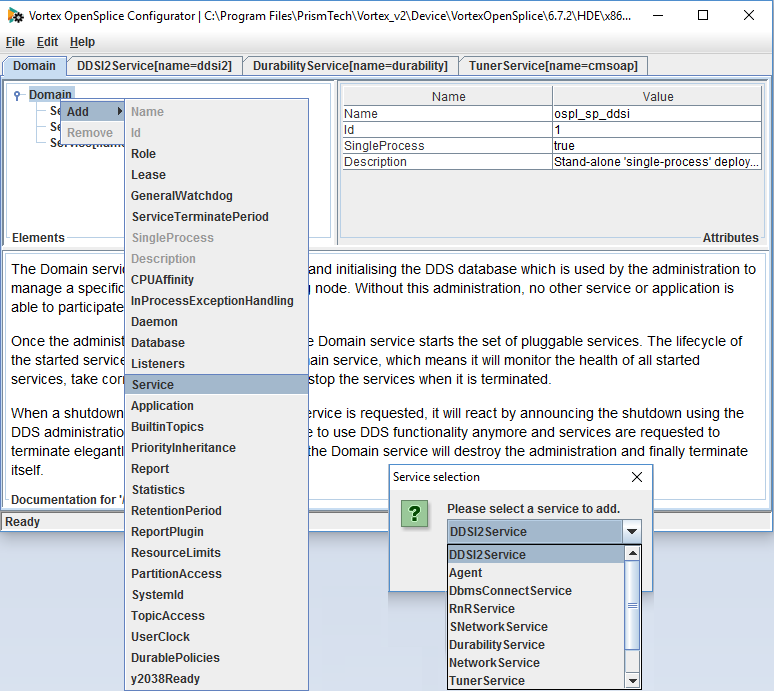Collapse the Domain tree node handle
Image resolution: width=774 pixels, height=691 pixels.
pyautogui.click(x=17, y=95)
